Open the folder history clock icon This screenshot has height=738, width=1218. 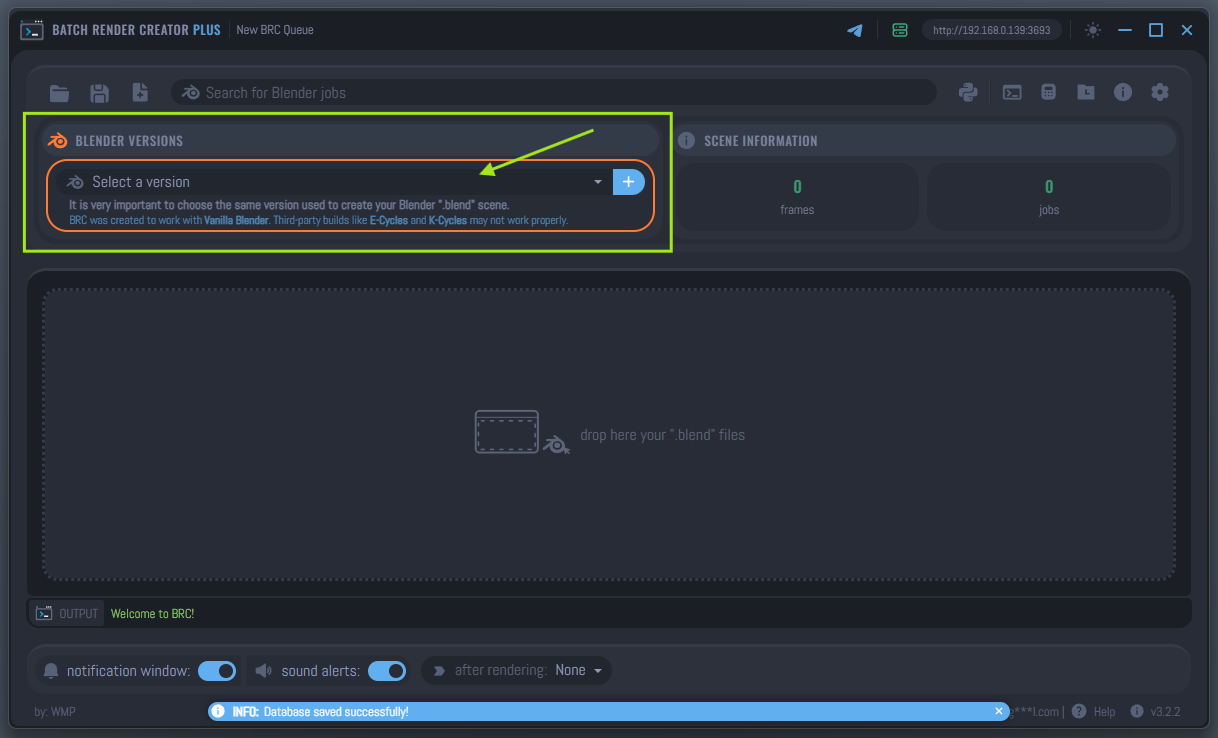[x=1086, y=92]
